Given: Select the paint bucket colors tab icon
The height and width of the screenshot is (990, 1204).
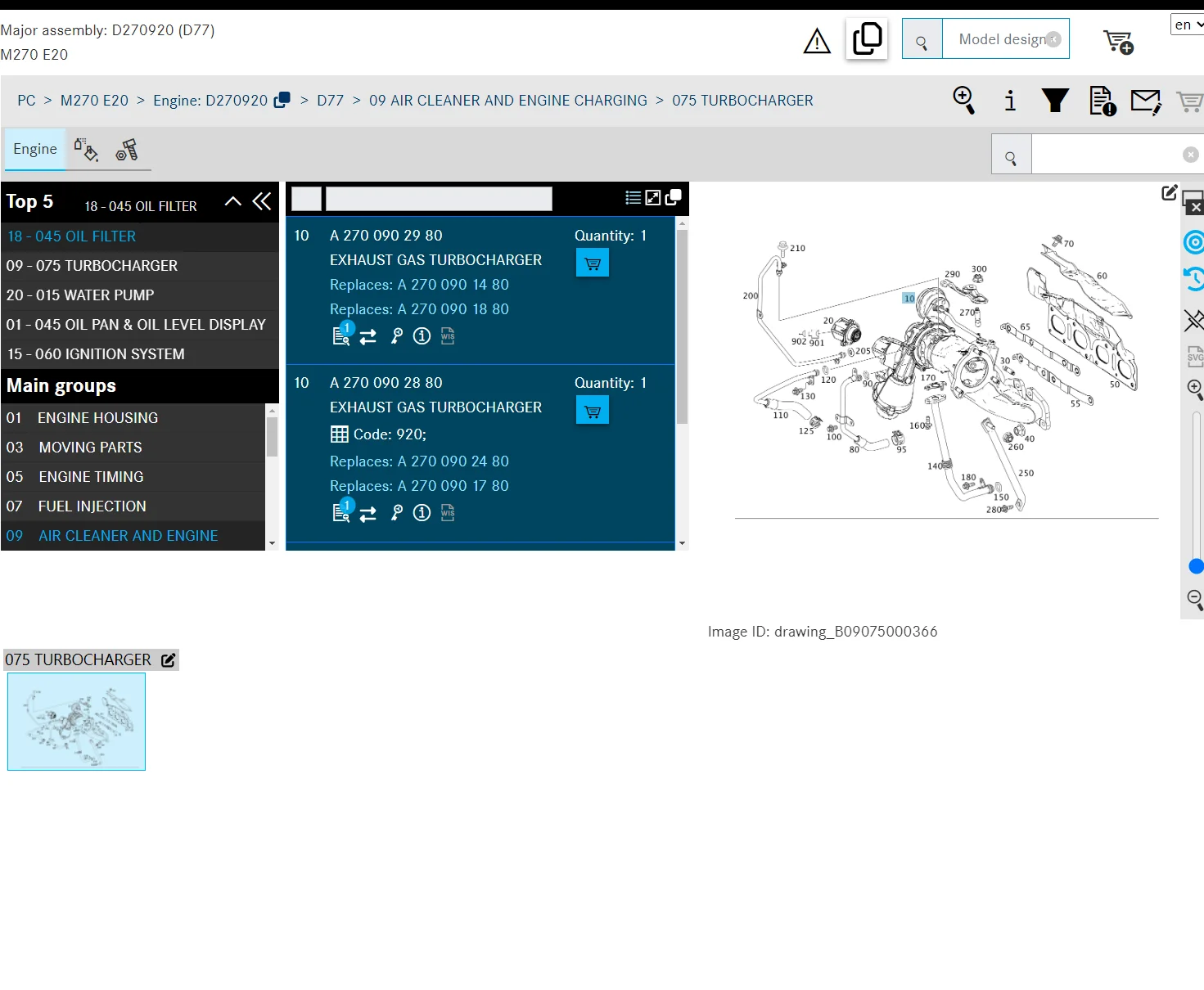Looking at the screenshot, I should pos(86,150).
